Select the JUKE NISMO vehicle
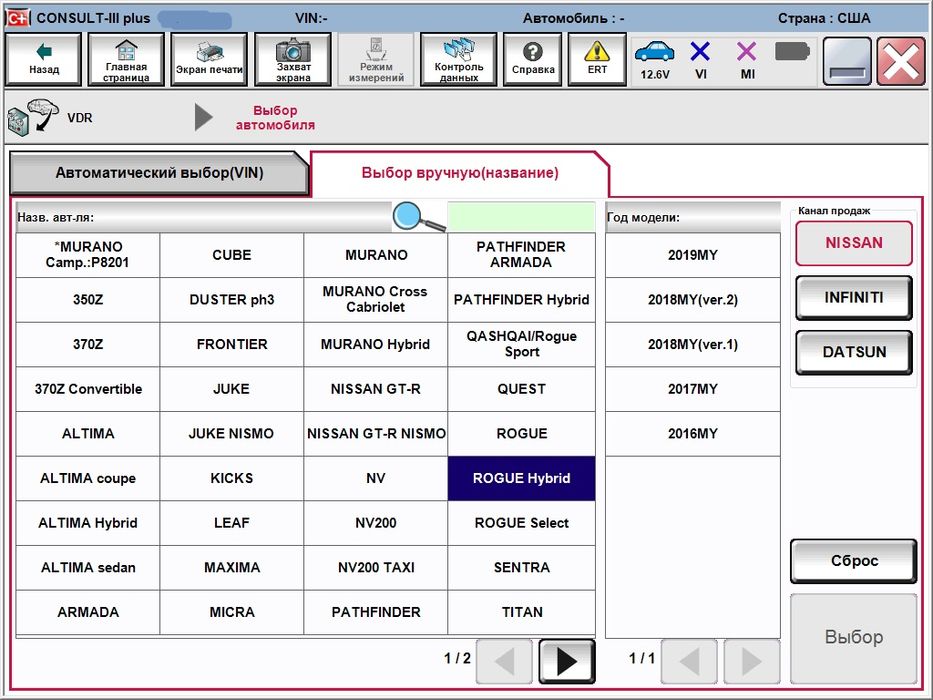The image size is (933, 700). click(231, 433)
